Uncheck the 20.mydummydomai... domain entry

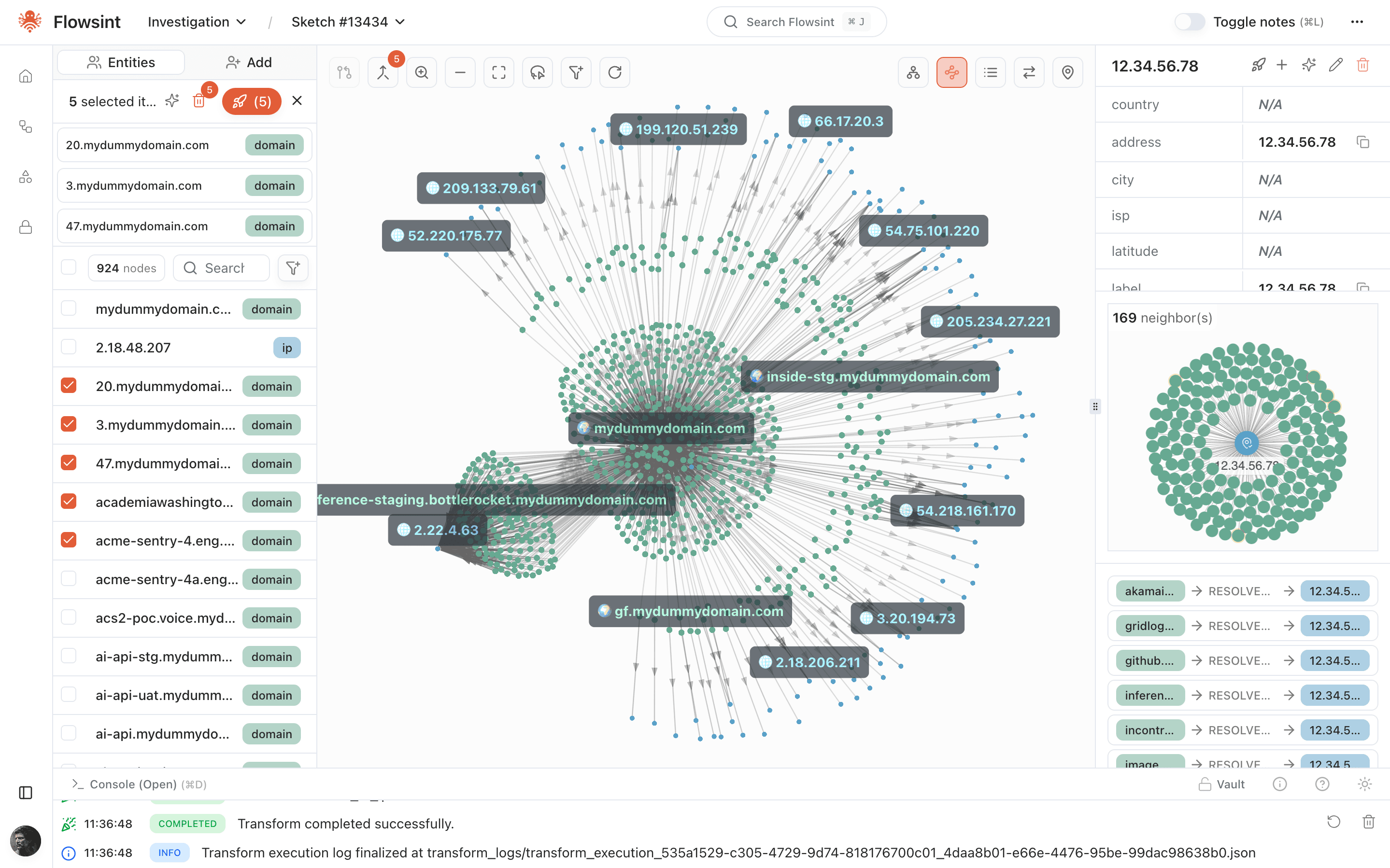click(68, 386)
